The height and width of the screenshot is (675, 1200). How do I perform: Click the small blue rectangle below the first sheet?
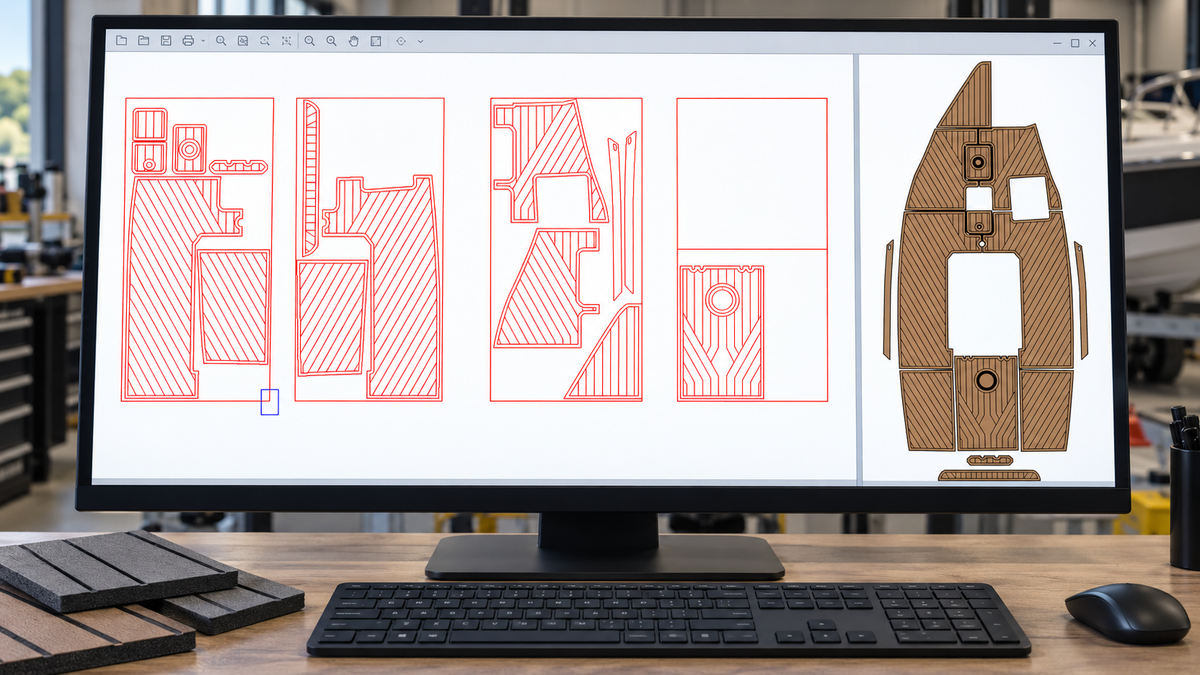[269, 402]
